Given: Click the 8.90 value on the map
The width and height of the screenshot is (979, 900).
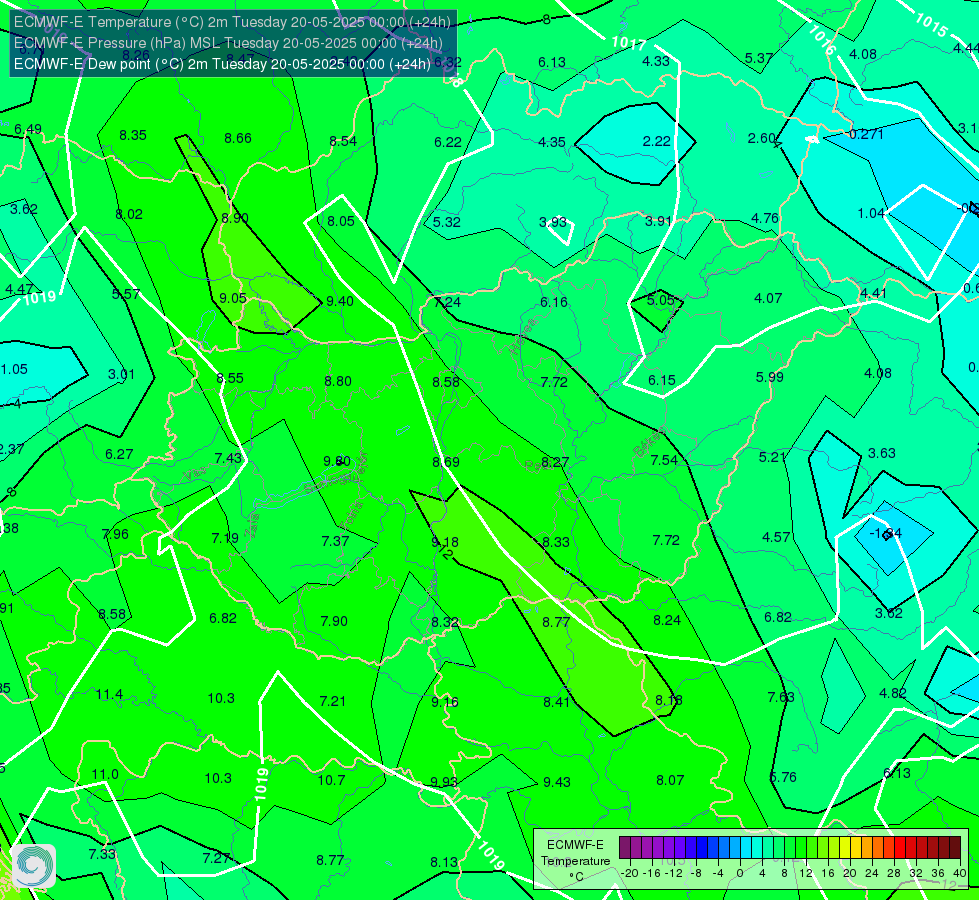Looking at the screenshot, I should coord(235,218).
